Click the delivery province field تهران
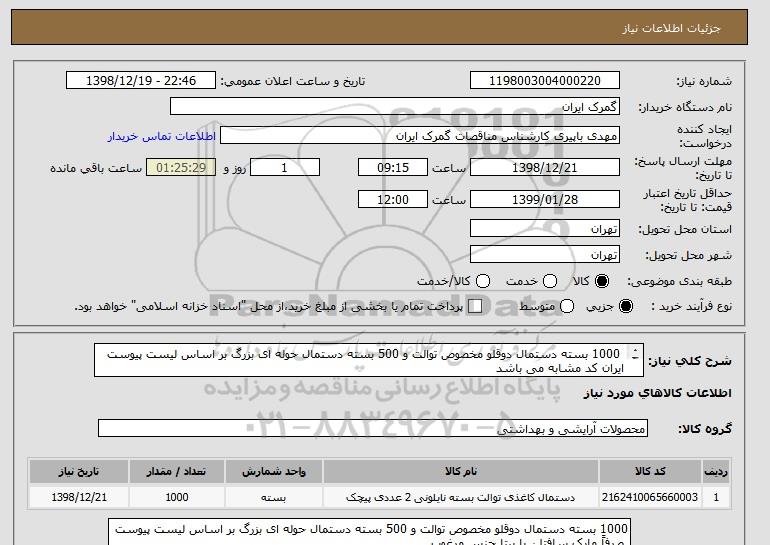The image size is (770, 545). [x=545, y=228]
